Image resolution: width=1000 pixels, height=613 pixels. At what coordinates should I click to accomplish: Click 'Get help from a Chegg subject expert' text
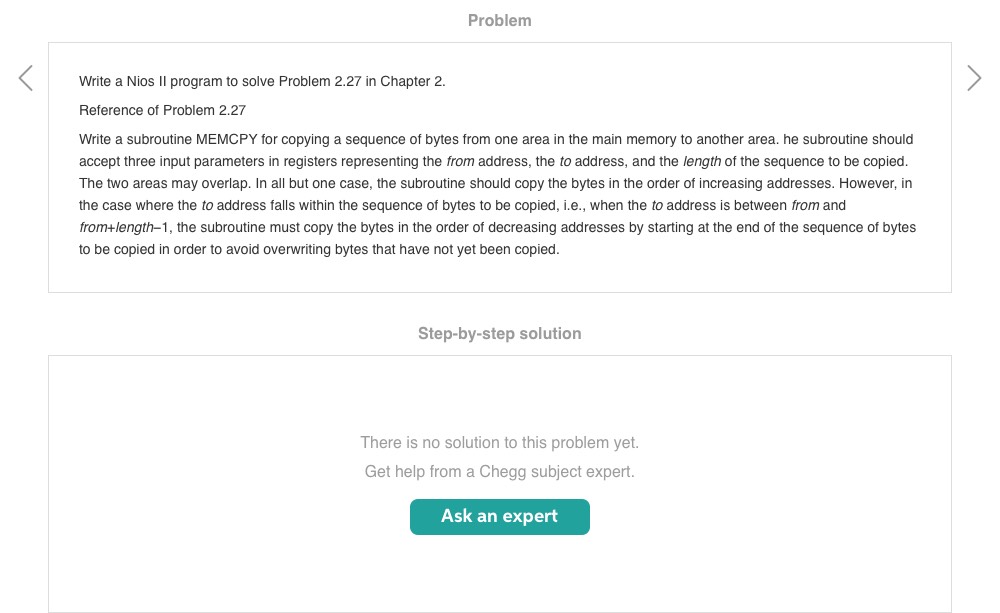pos(499,471)
